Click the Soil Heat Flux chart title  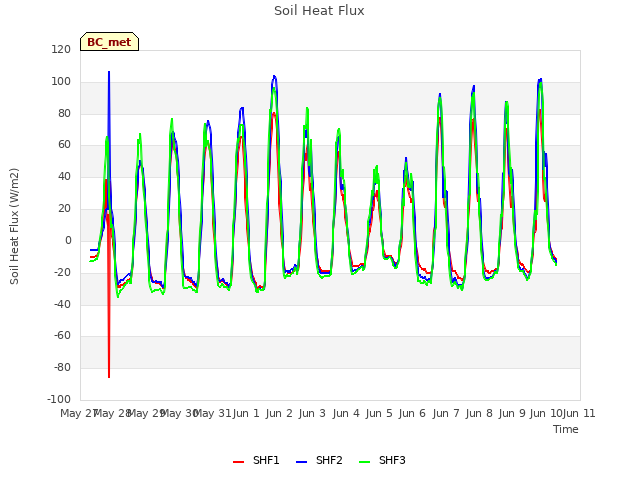coord(319,11)
